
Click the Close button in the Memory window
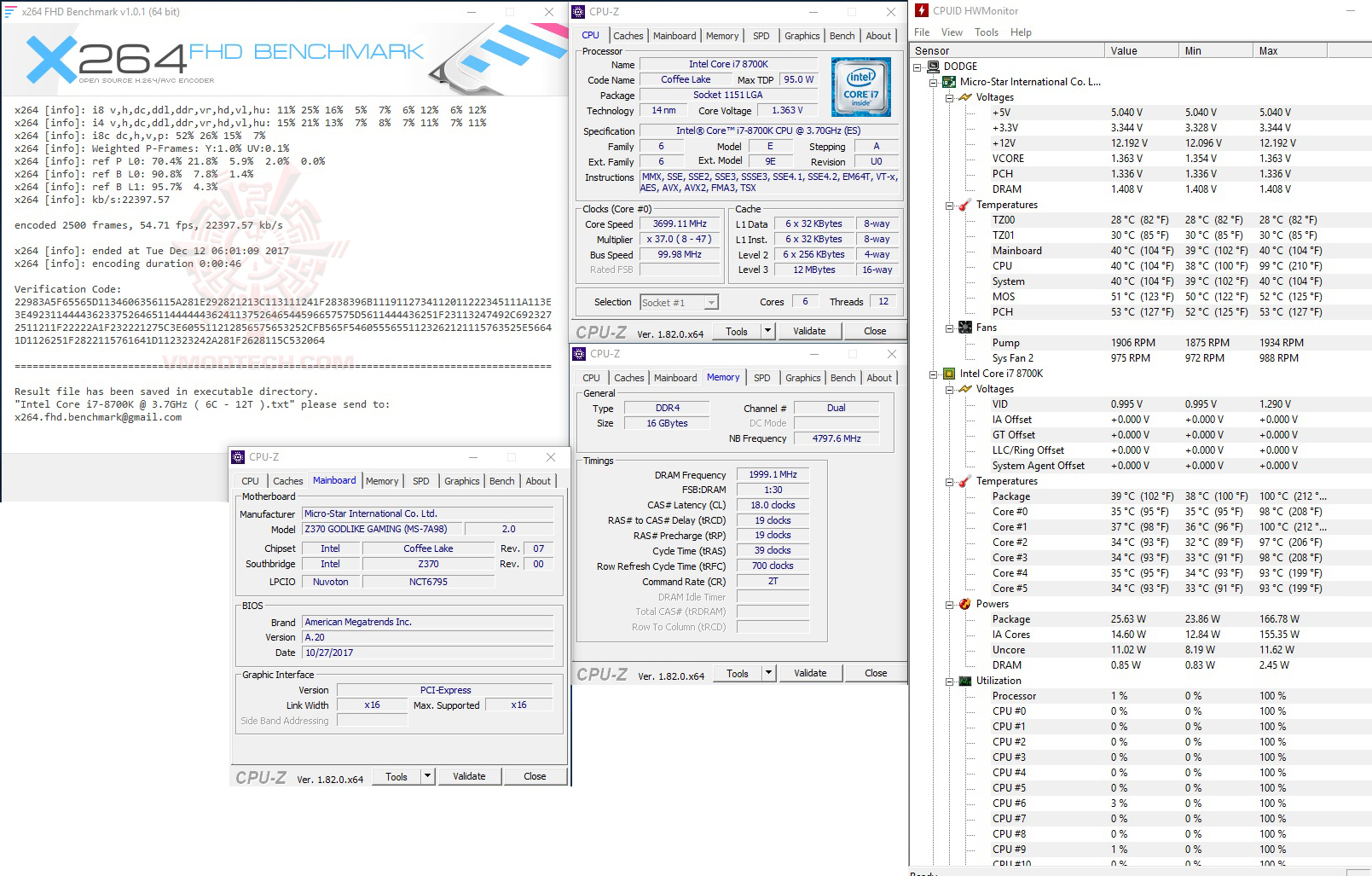pyautogui.click(x=875, y=673)
